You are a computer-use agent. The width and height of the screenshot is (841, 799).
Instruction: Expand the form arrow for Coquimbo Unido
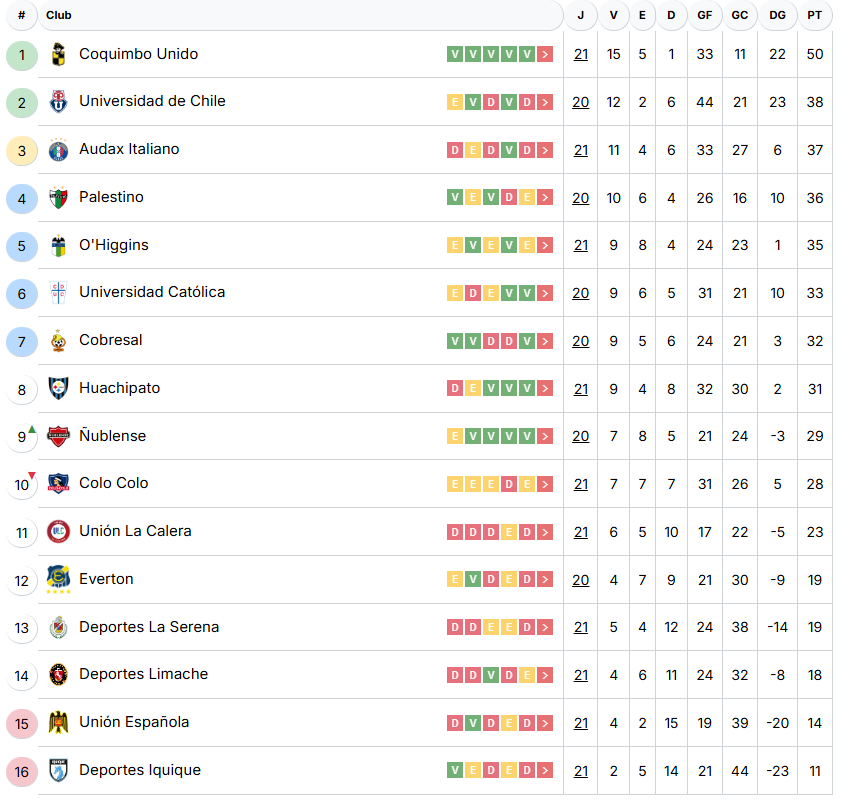point(545,54)
